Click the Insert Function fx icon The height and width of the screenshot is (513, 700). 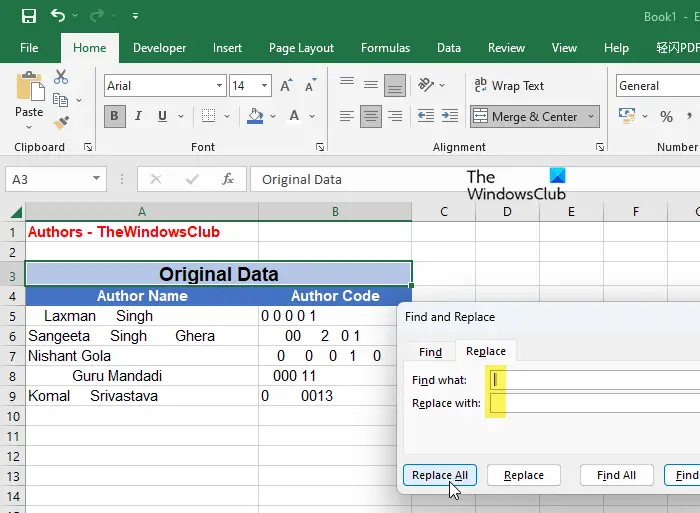(x=228, y=179)
